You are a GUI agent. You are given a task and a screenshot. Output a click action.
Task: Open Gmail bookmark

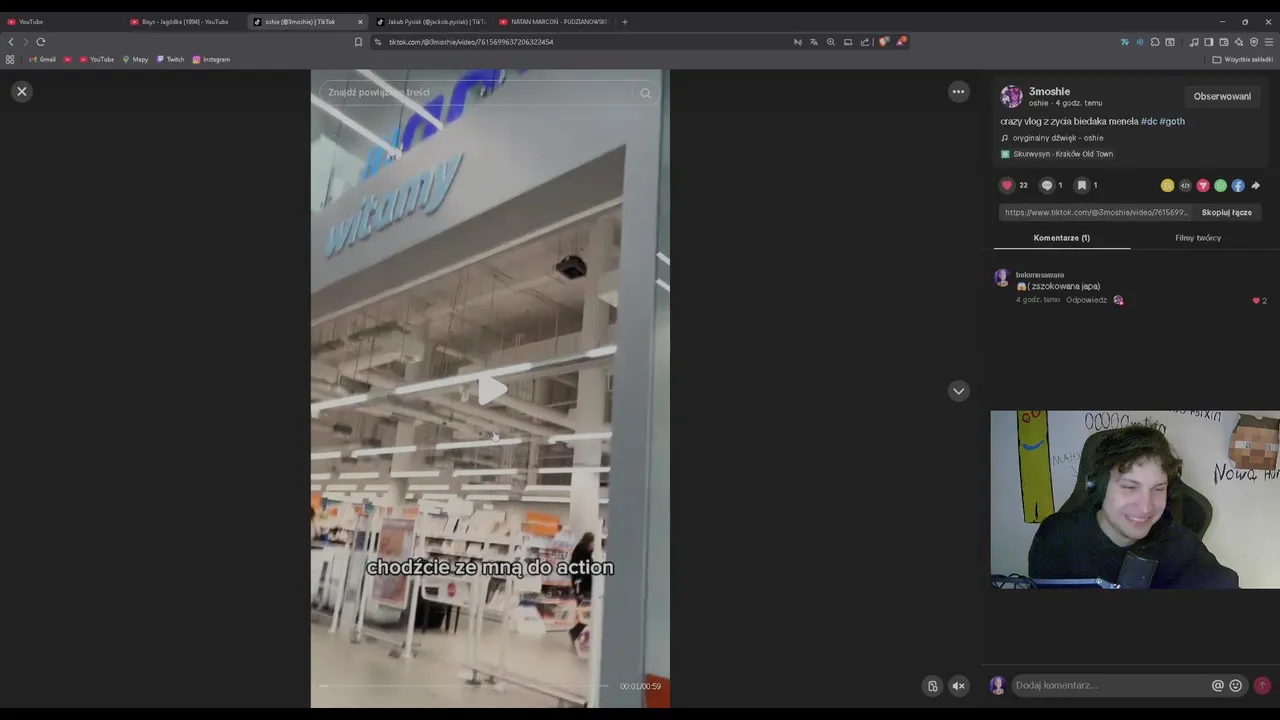tap(43, 59)
